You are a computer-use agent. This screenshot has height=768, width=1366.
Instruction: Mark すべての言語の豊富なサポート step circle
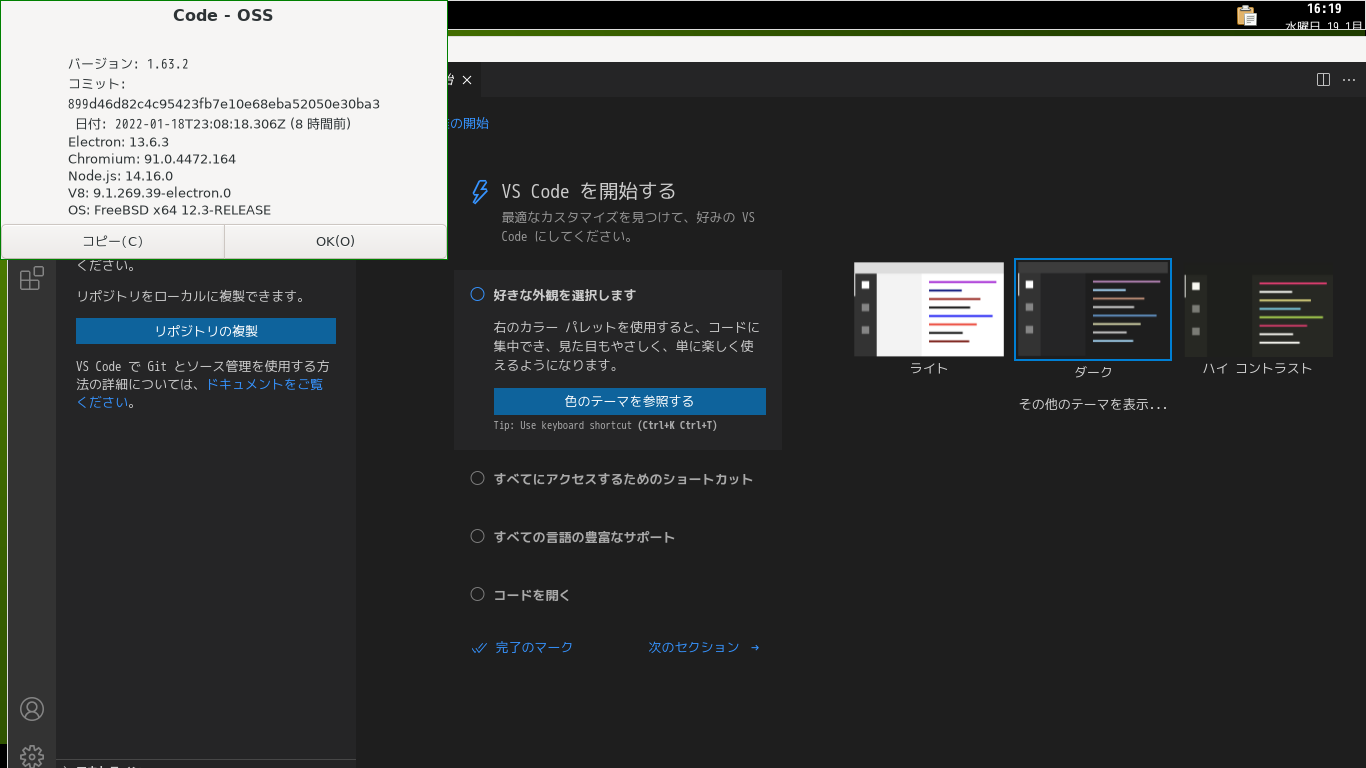click(478, 537)
